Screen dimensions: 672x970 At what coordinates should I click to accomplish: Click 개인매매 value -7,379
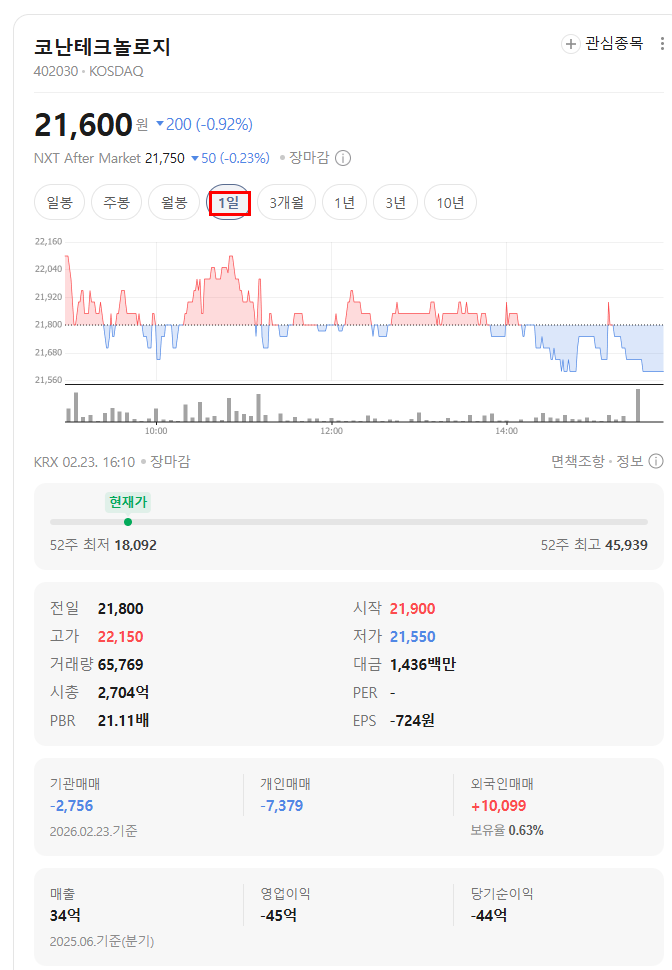click(x=282, y=806)
